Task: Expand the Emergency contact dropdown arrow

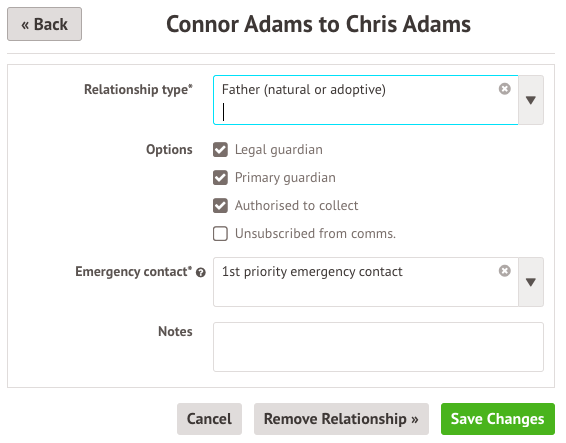Action: click(x=531, y=282)
